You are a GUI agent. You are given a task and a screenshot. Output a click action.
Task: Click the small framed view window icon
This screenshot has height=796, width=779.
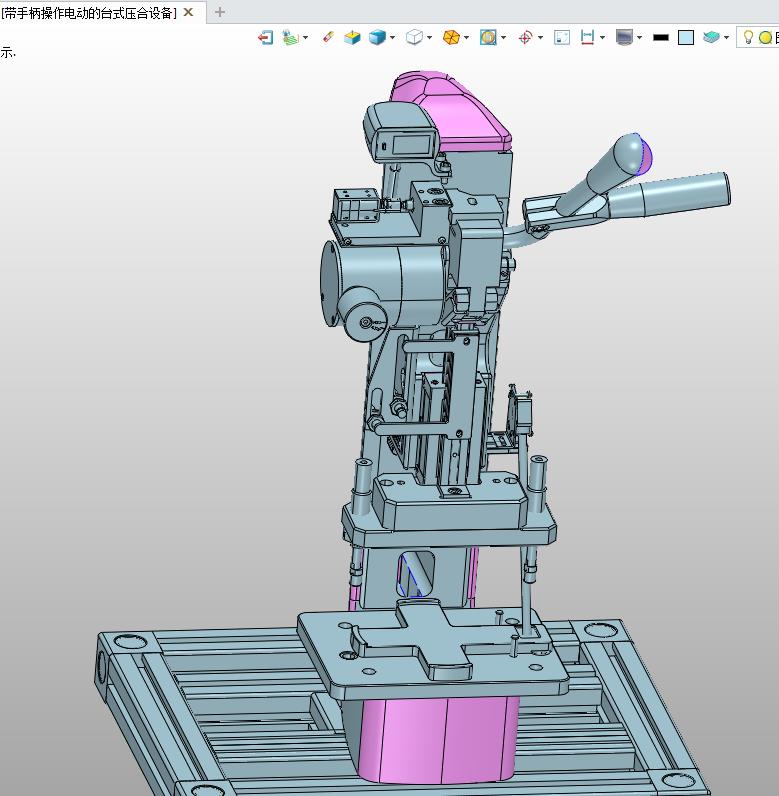562,38
